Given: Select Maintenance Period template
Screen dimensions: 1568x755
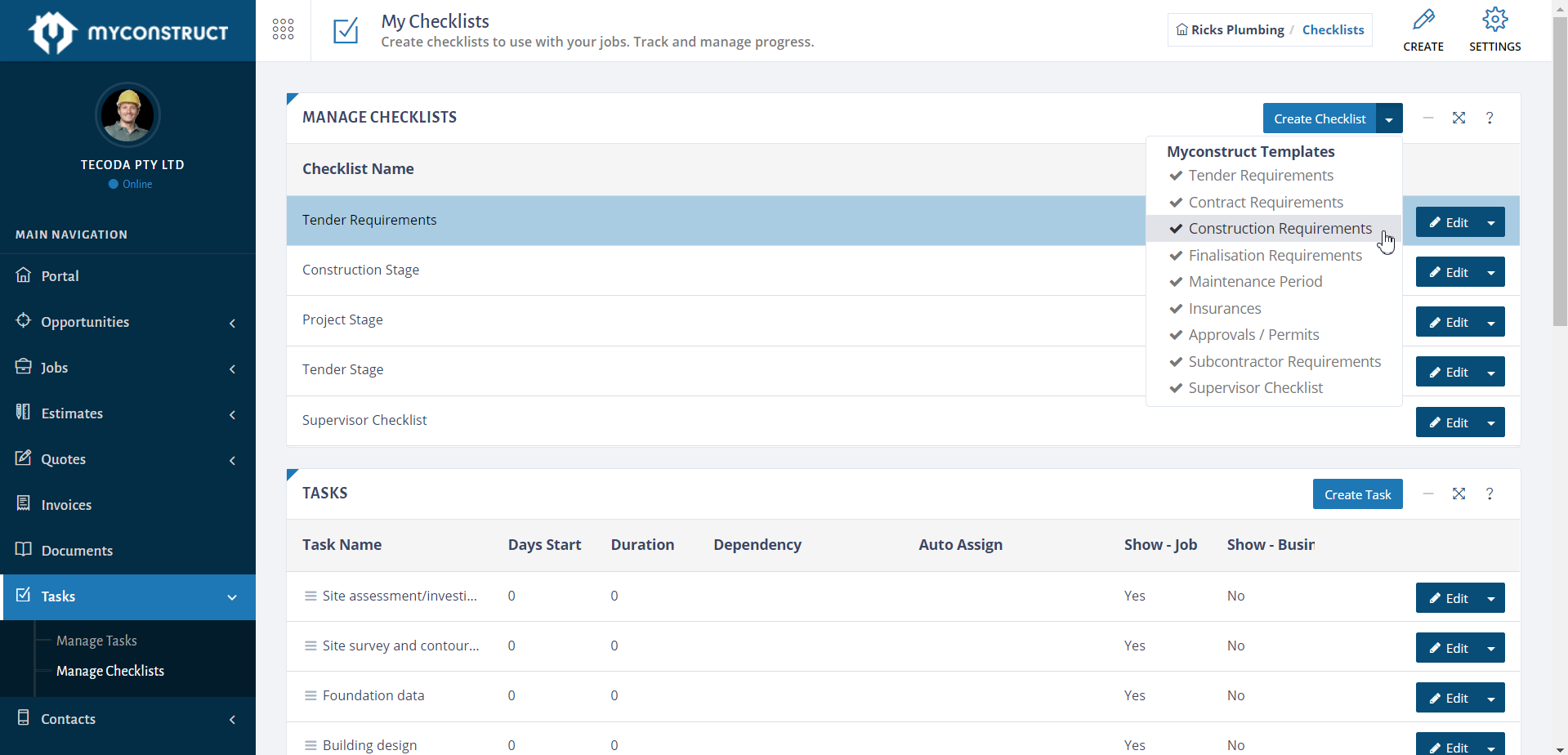Looking at the screenshot, I should [x=1274, y=282].
